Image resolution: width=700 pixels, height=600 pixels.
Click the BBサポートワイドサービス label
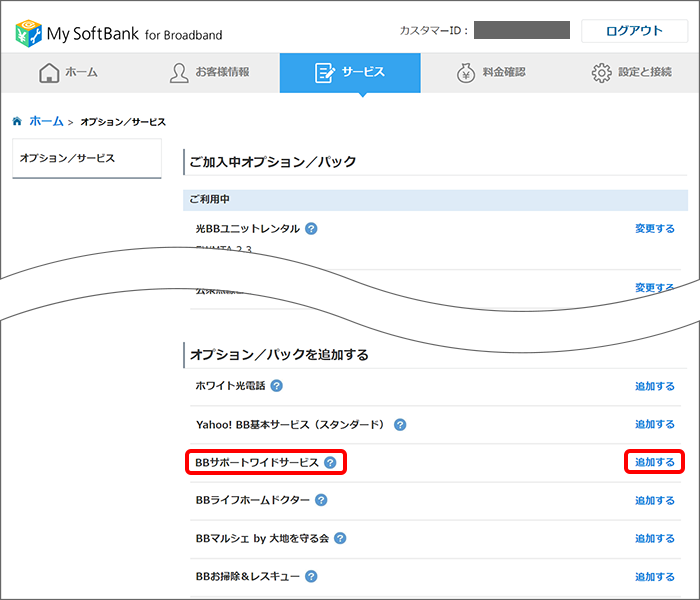click(x=257, y=462)
